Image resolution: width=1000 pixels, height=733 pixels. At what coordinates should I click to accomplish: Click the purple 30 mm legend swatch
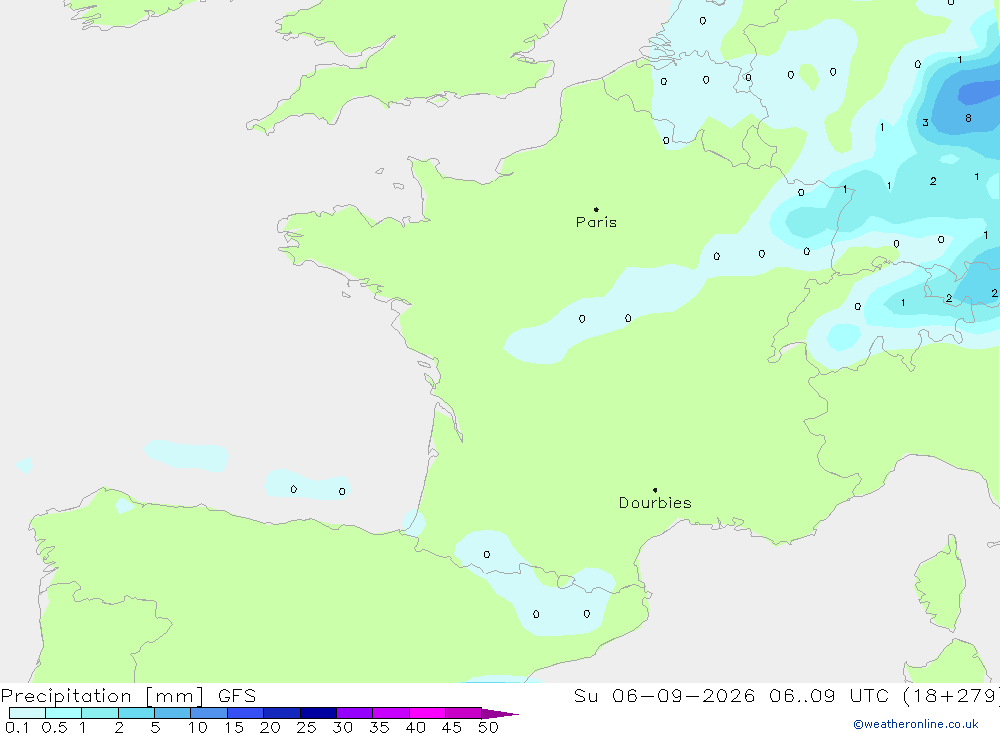click(354, 713)
